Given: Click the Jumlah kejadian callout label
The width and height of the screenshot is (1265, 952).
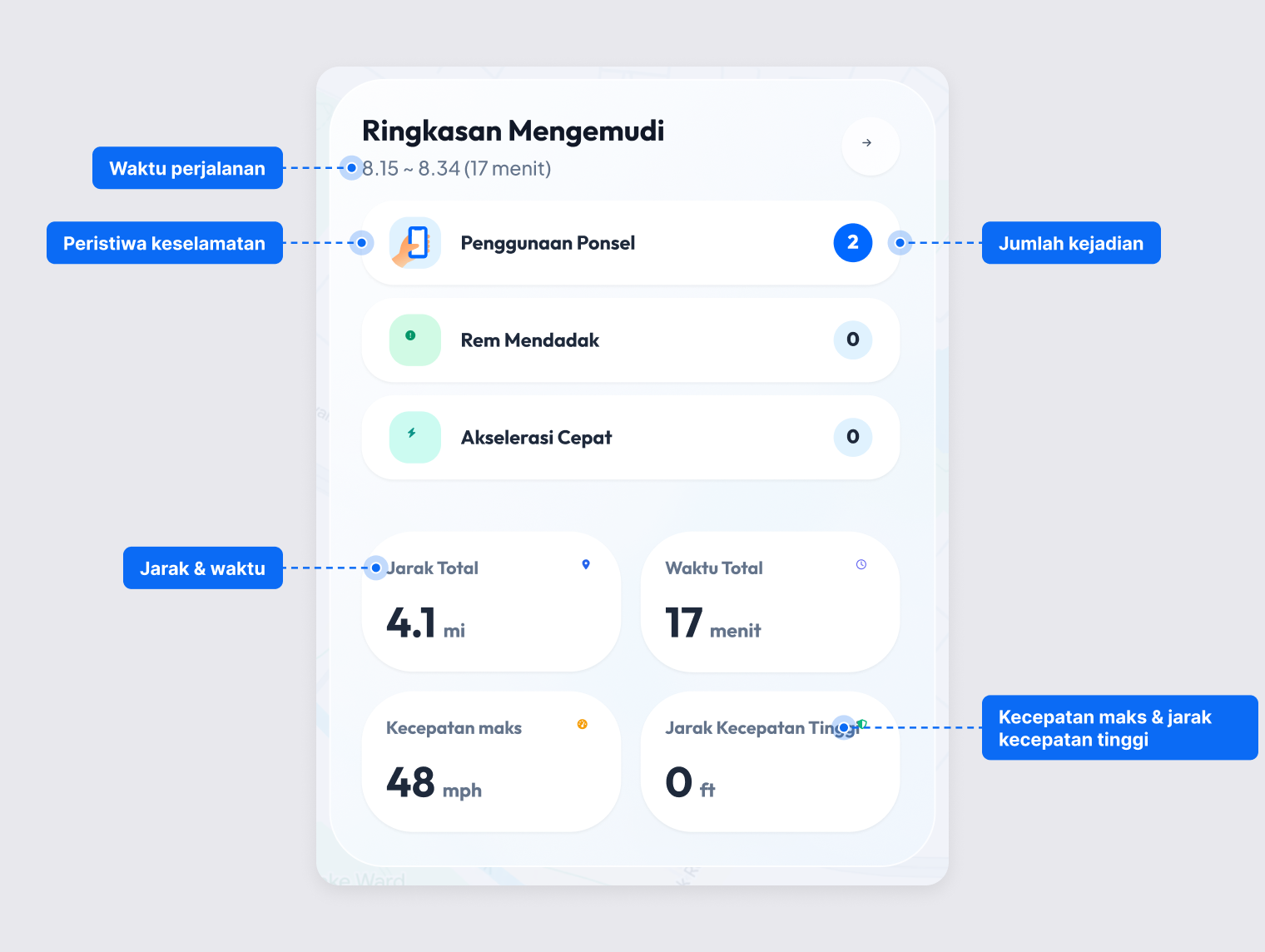Looking at the screenshot, I should [1071, 243].
